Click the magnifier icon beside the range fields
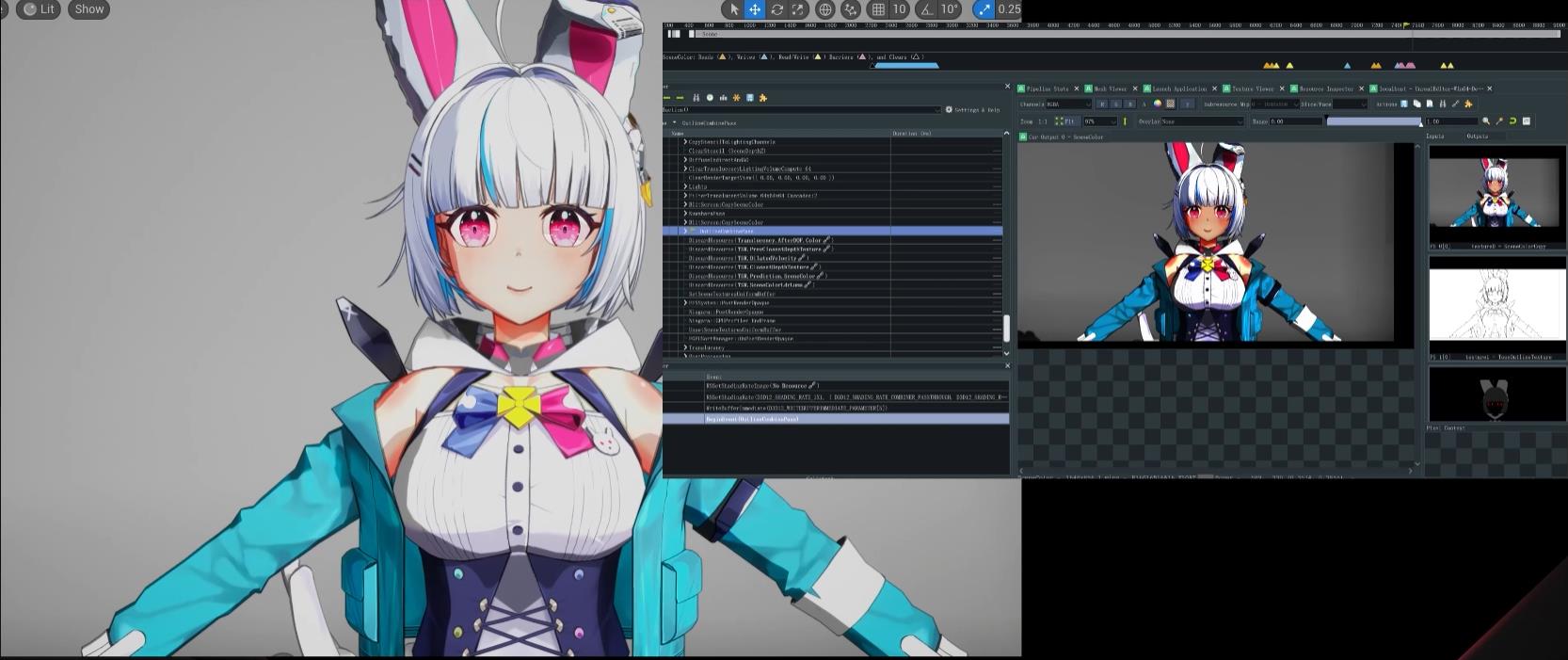 pos(1486,121)
